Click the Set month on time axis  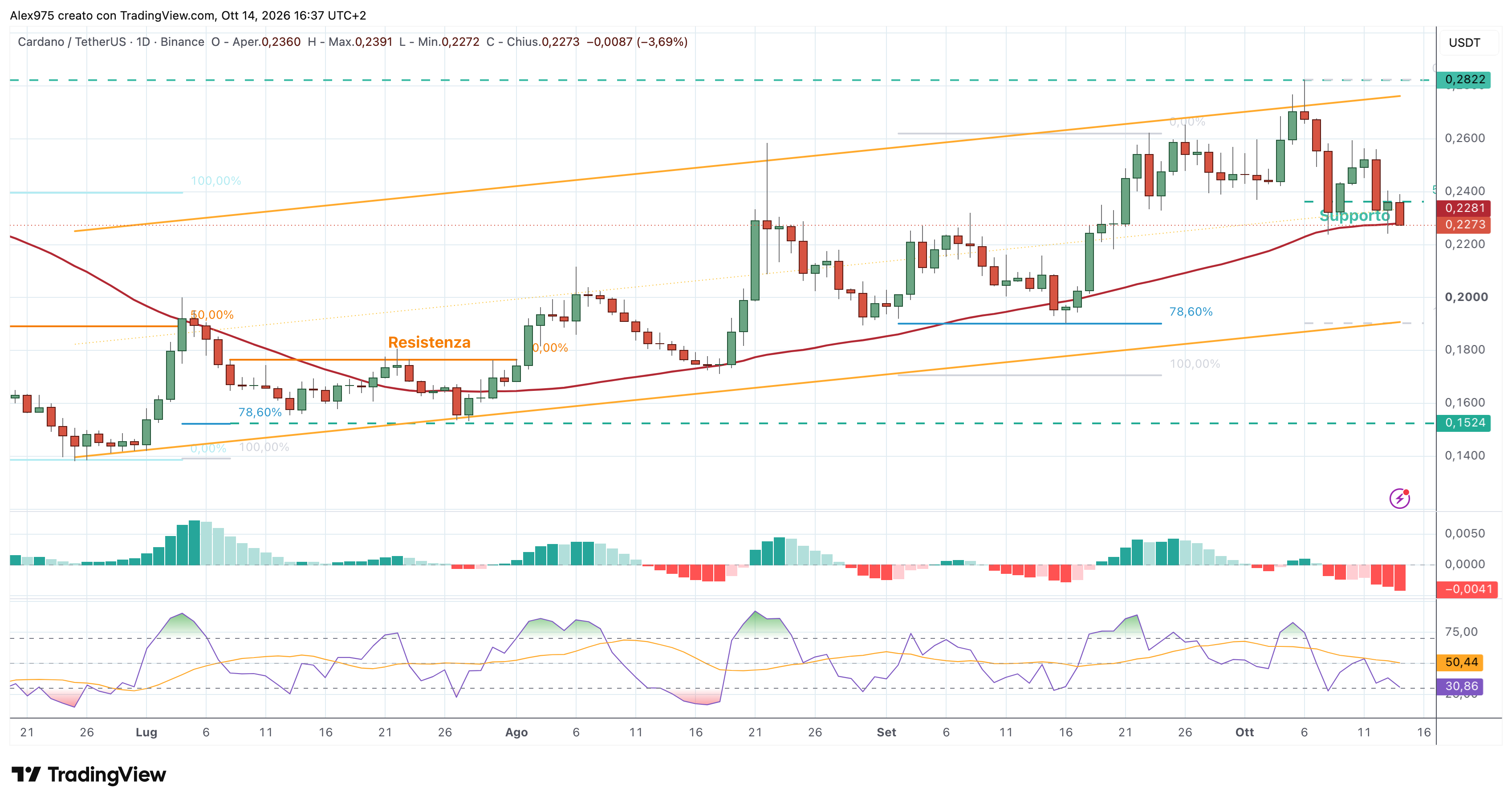(x=886, y=732)
